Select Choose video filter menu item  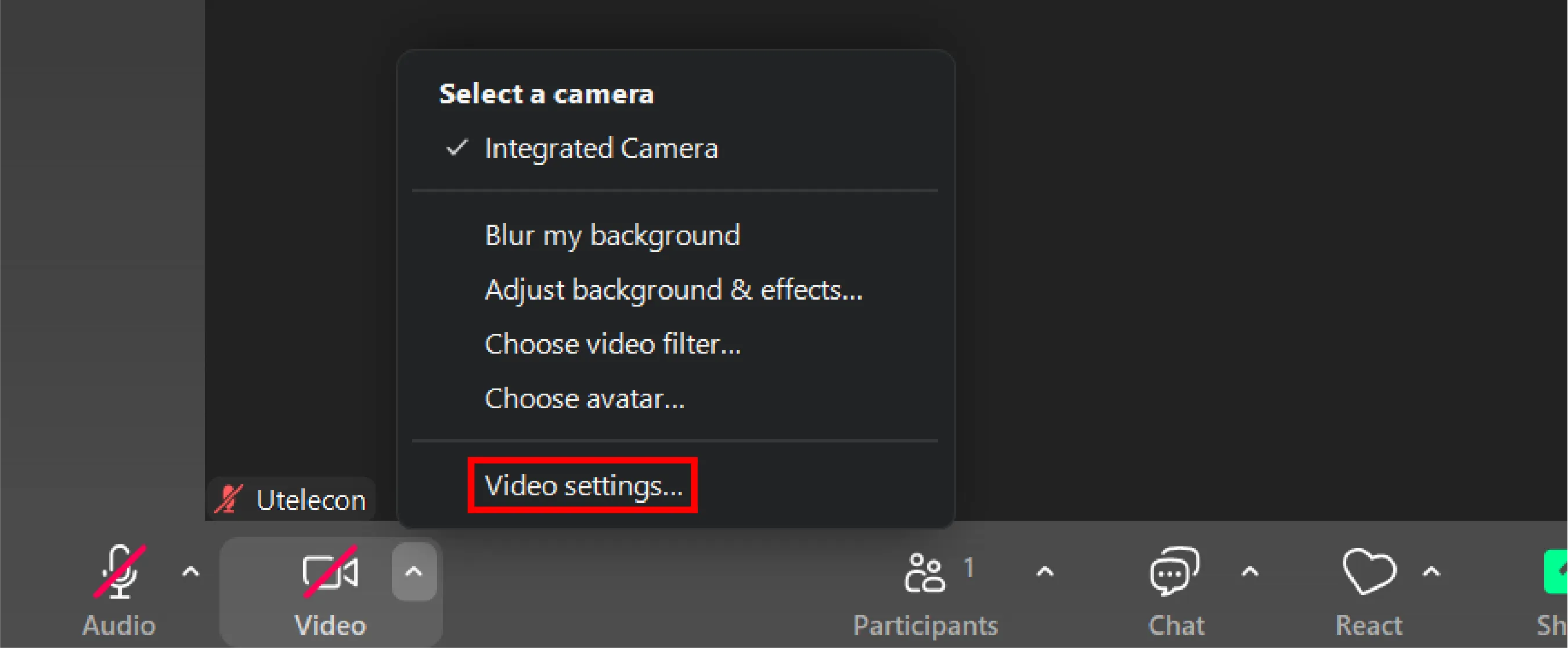pos(612,344)
